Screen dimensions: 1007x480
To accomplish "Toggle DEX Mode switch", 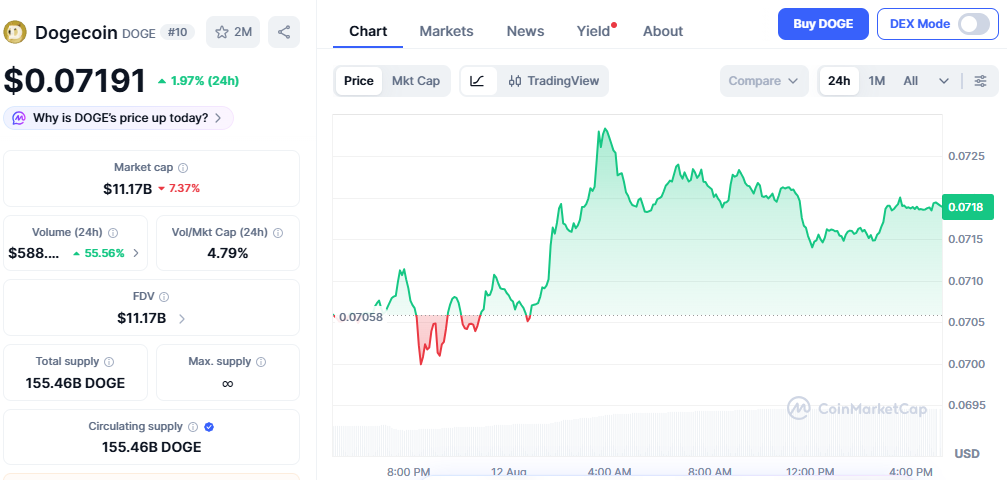I will 974,24.
